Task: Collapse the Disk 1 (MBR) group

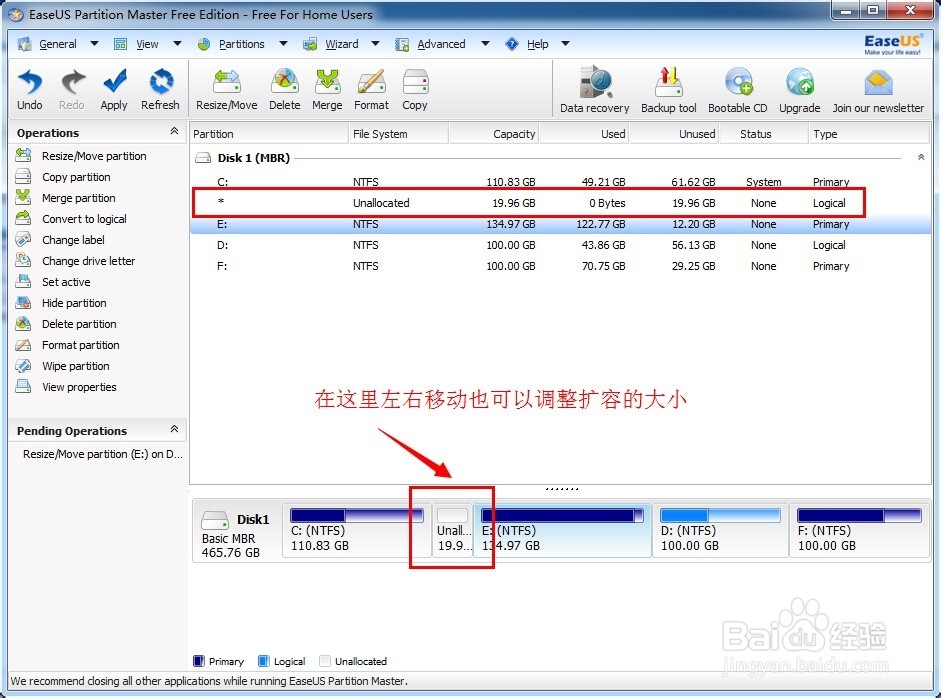Action: 921,157
